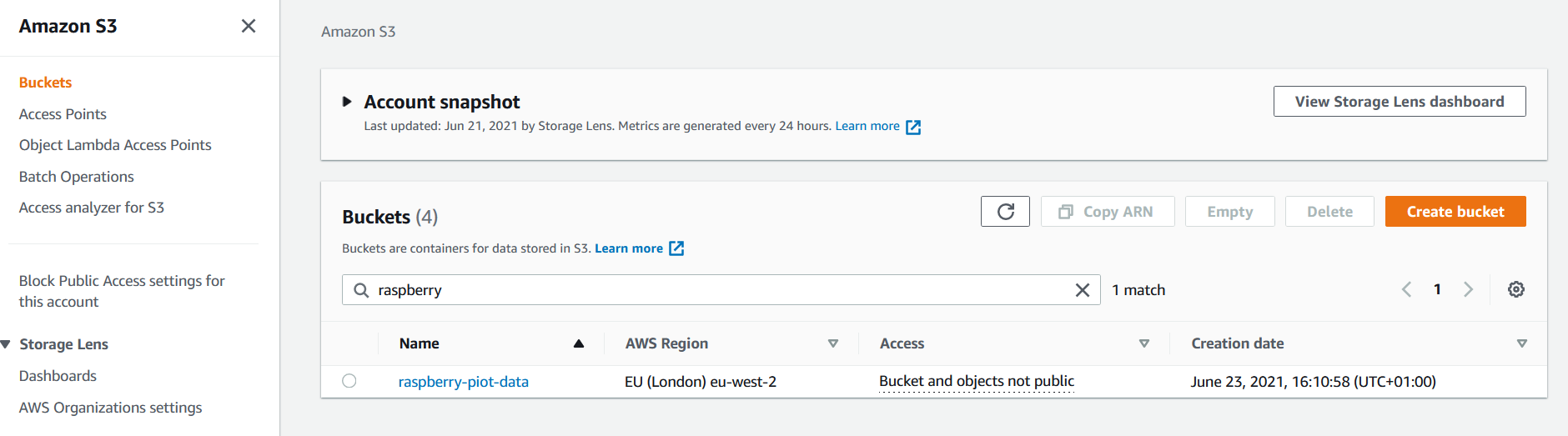The image size is (1568, 436).
Task: Click page number 1 in pagination
Action: point(1437,289)
